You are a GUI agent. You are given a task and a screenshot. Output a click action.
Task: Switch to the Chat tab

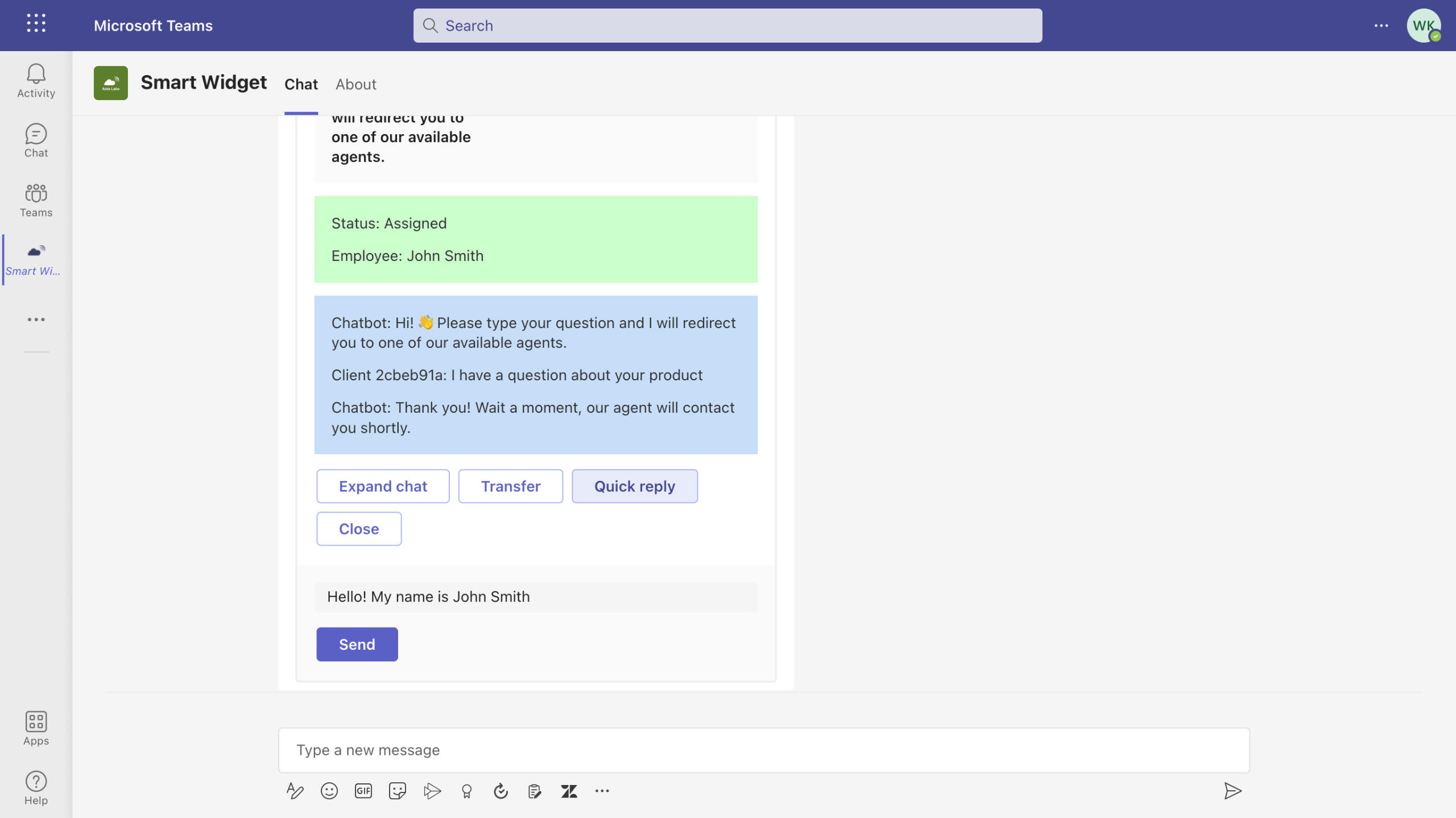point(301,84)
